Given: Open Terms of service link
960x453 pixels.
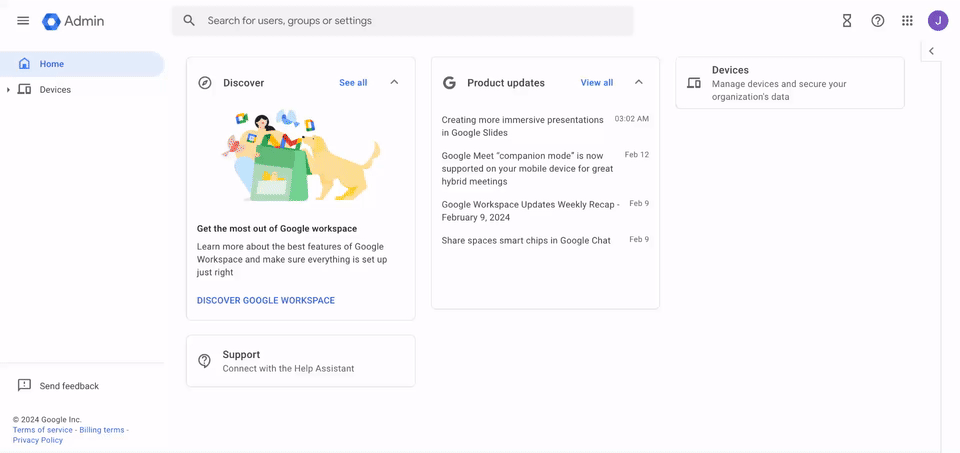Looking at the screenshot, I should (42, 430).
